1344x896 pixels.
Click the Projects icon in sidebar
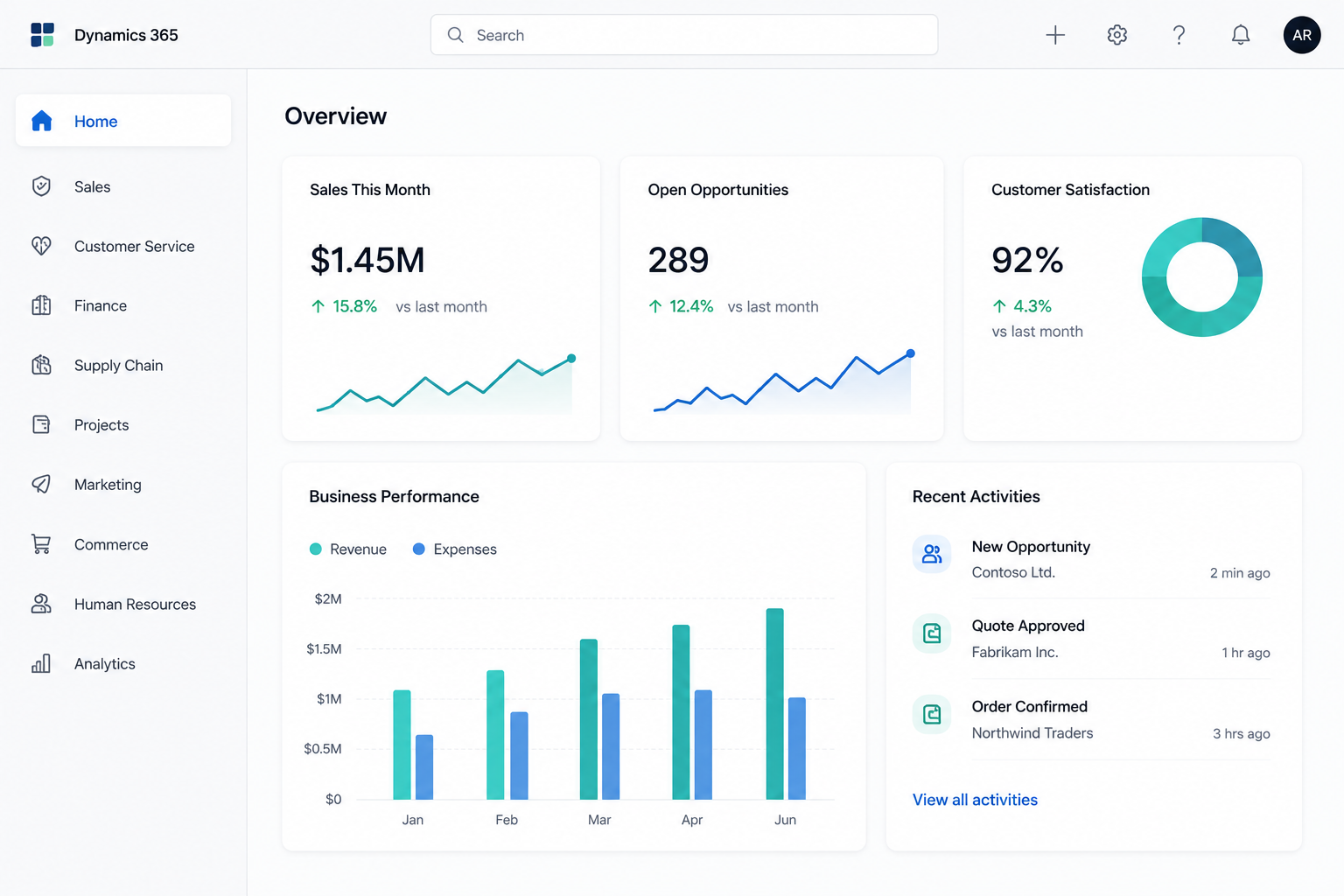pos(41,424)
